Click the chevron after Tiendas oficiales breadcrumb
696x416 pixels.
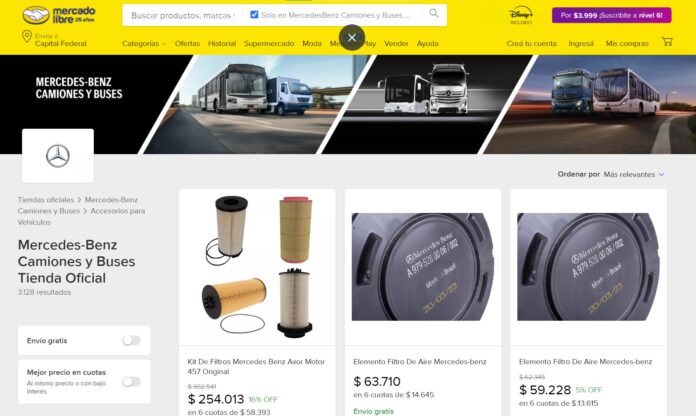pyautogui.click(x=79, y=200)
